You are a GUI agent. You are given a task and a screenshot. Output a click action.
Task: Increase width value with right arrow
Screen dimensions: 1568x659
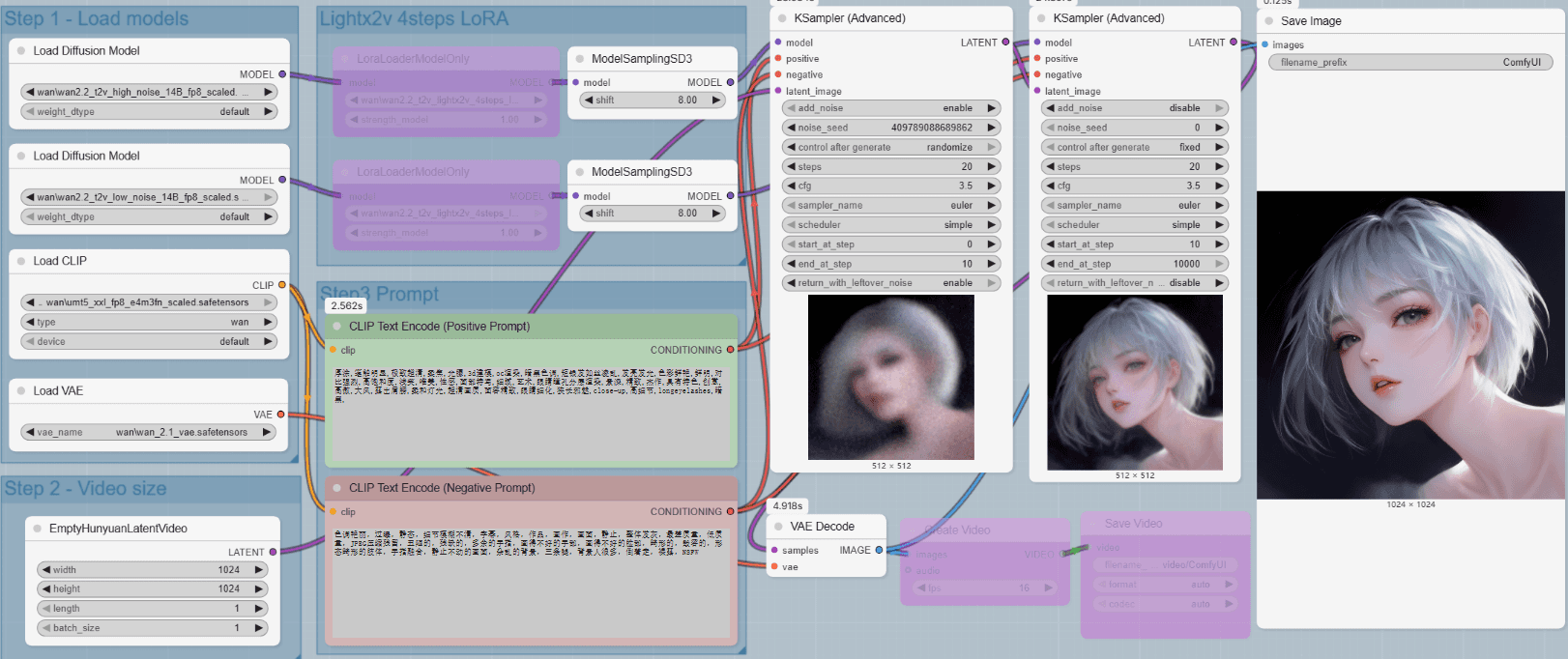[x=259, y=570]
